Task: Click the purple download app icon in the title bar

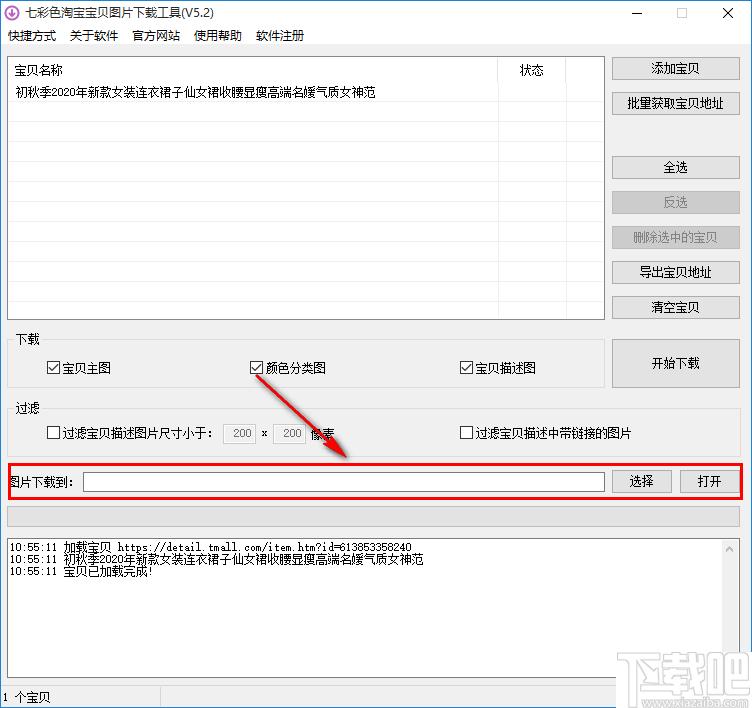Action: pos(12,13)
